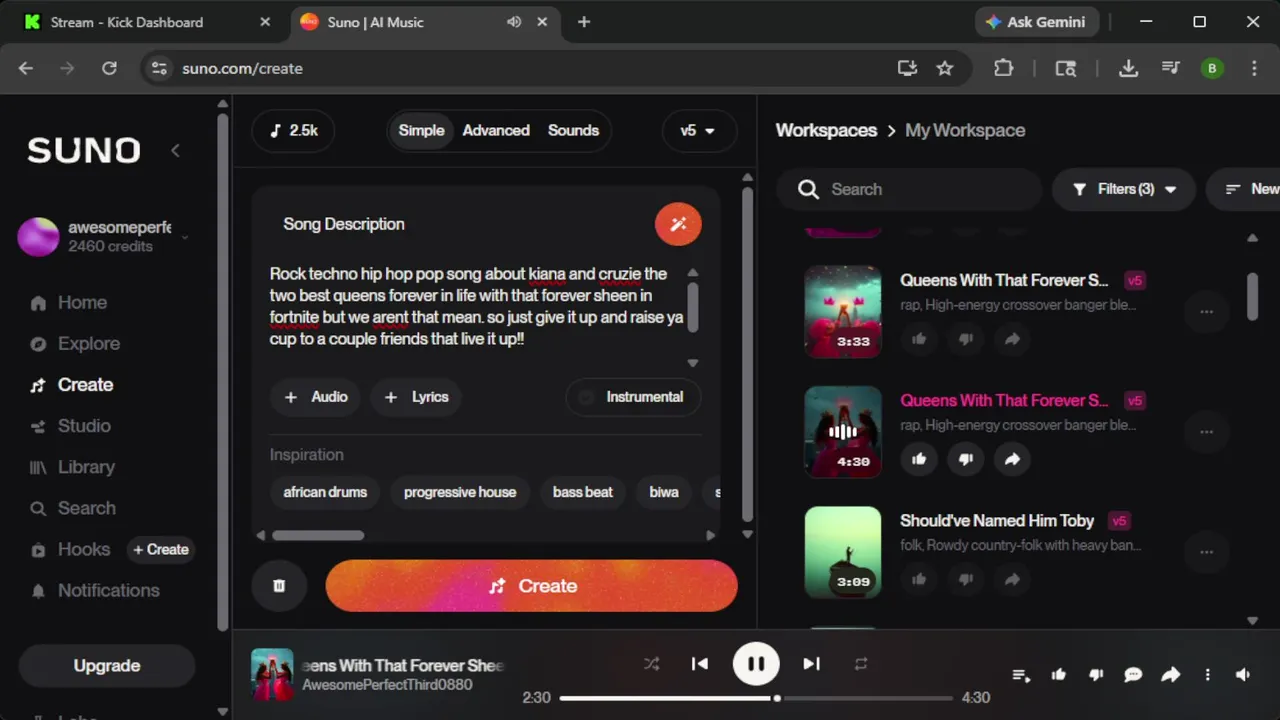Dislike the song from the player bar

coord(1096,675)
